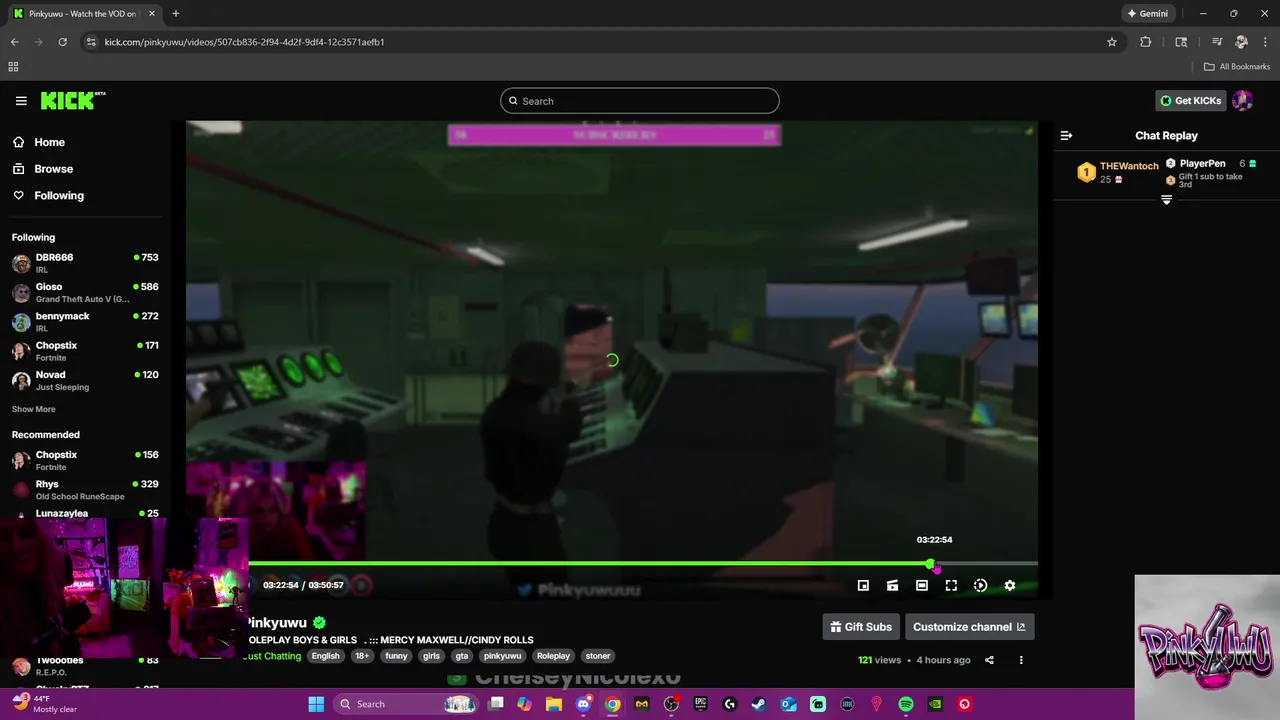Open OBS Studio from taskbar
This screenshot has height=720, width=1280.
click(x=671, y=704)
